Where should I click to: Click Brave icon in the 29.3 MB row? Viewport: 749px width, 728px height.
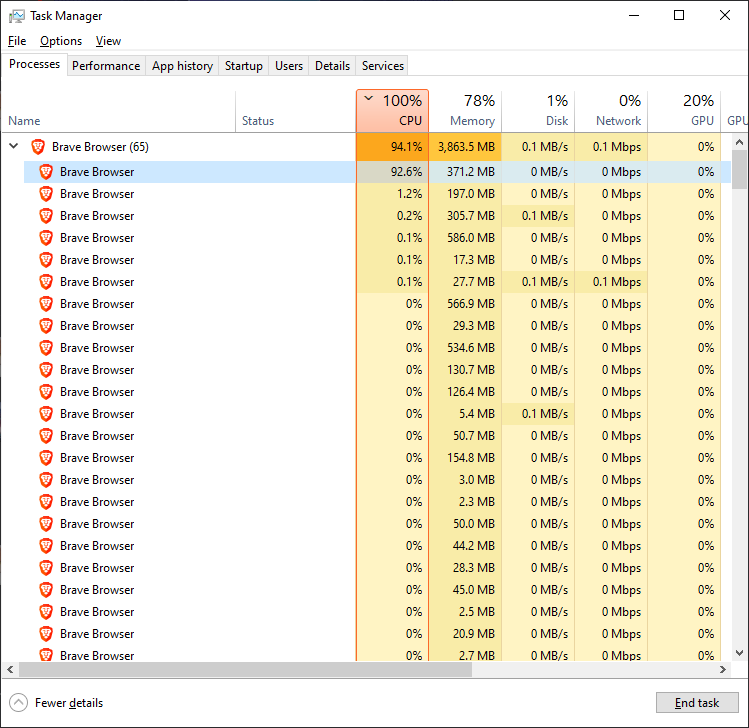click(x=46, y=326)
